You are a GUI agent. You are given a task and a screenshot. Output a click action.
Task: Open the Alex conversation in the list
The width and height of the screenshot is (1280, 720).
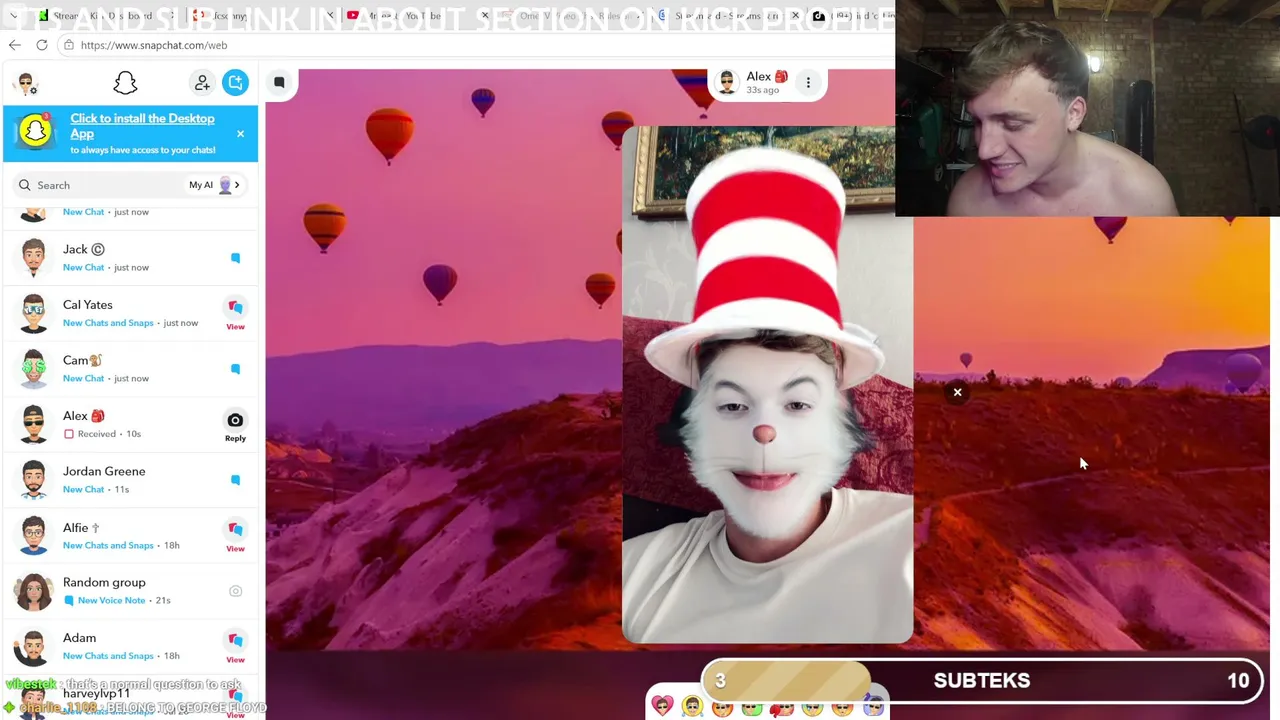tap(130, 424)
